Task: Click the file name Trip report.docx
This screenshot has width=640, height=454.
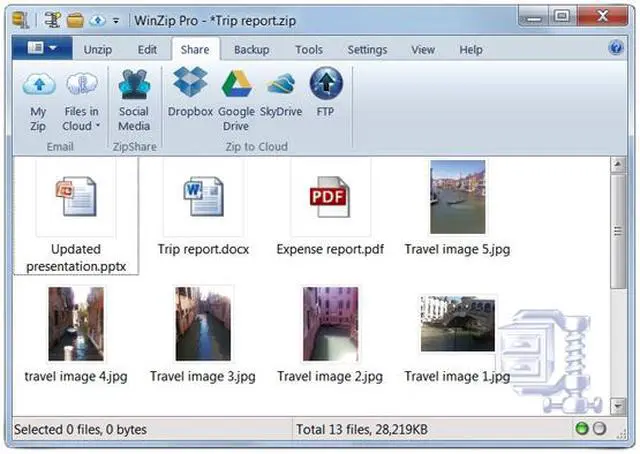Action: (203, 249)
